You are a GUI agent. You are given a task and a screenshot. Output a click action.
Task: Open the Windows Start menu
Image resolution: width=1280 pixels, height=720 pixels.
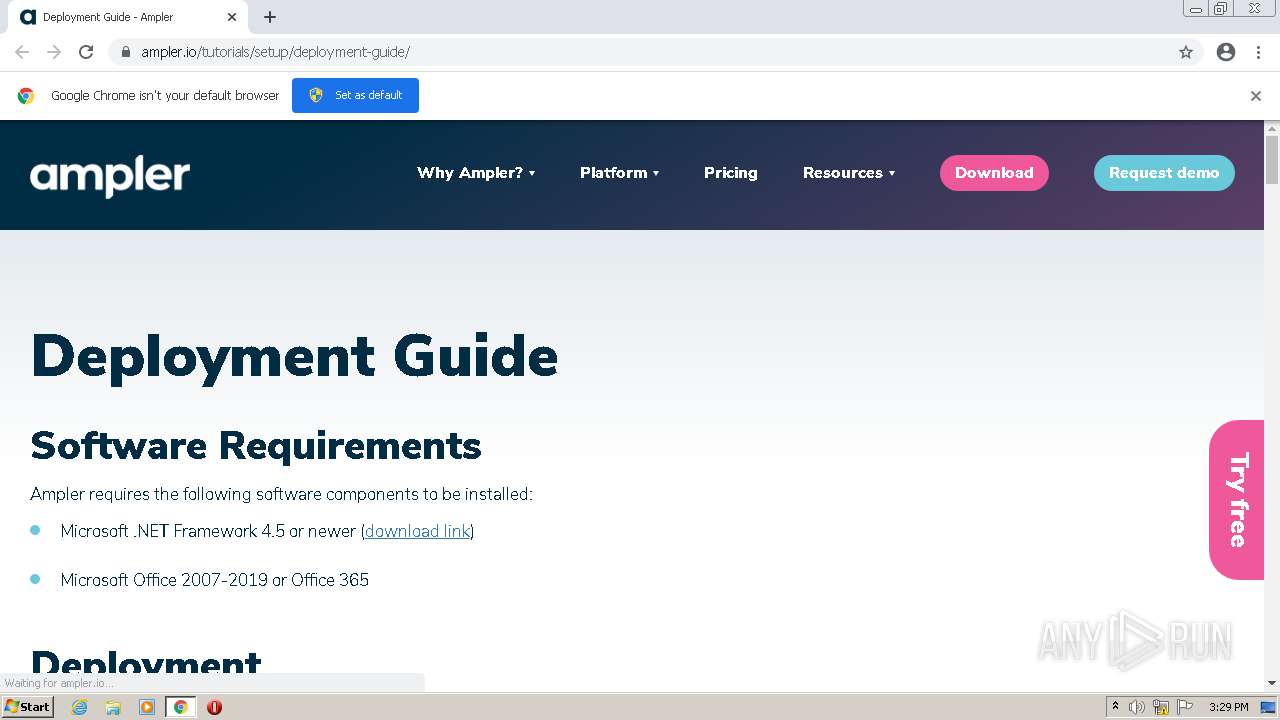28,707
